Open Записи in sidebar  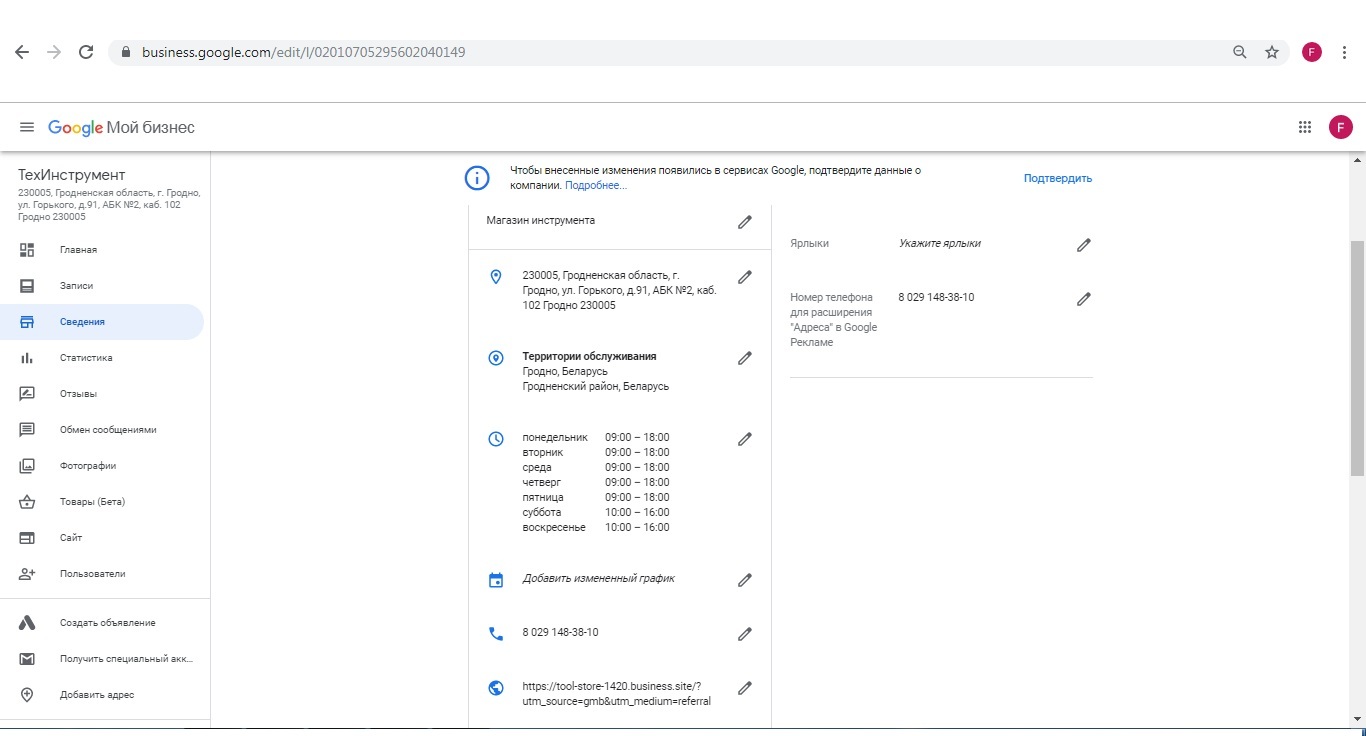tap(102, 286)
